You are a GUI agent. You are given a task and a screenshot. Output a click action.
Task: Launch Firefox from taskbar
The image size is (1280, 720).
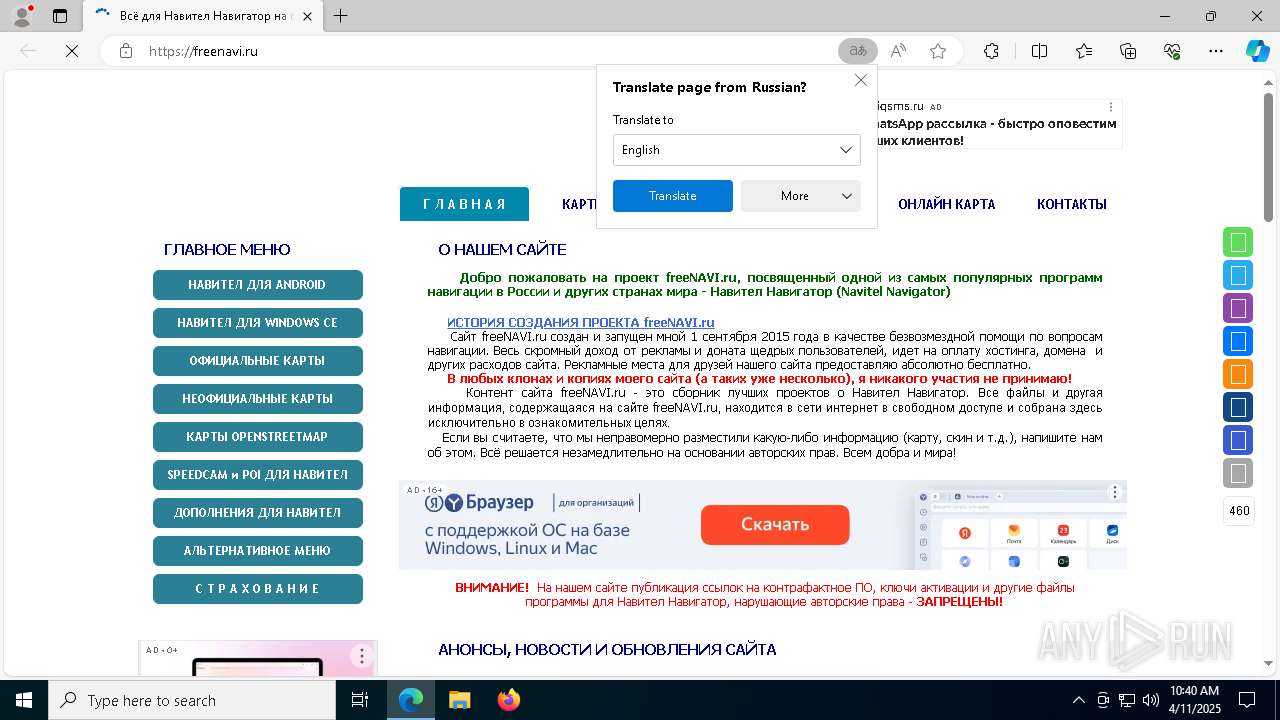[x=509, y=700]
